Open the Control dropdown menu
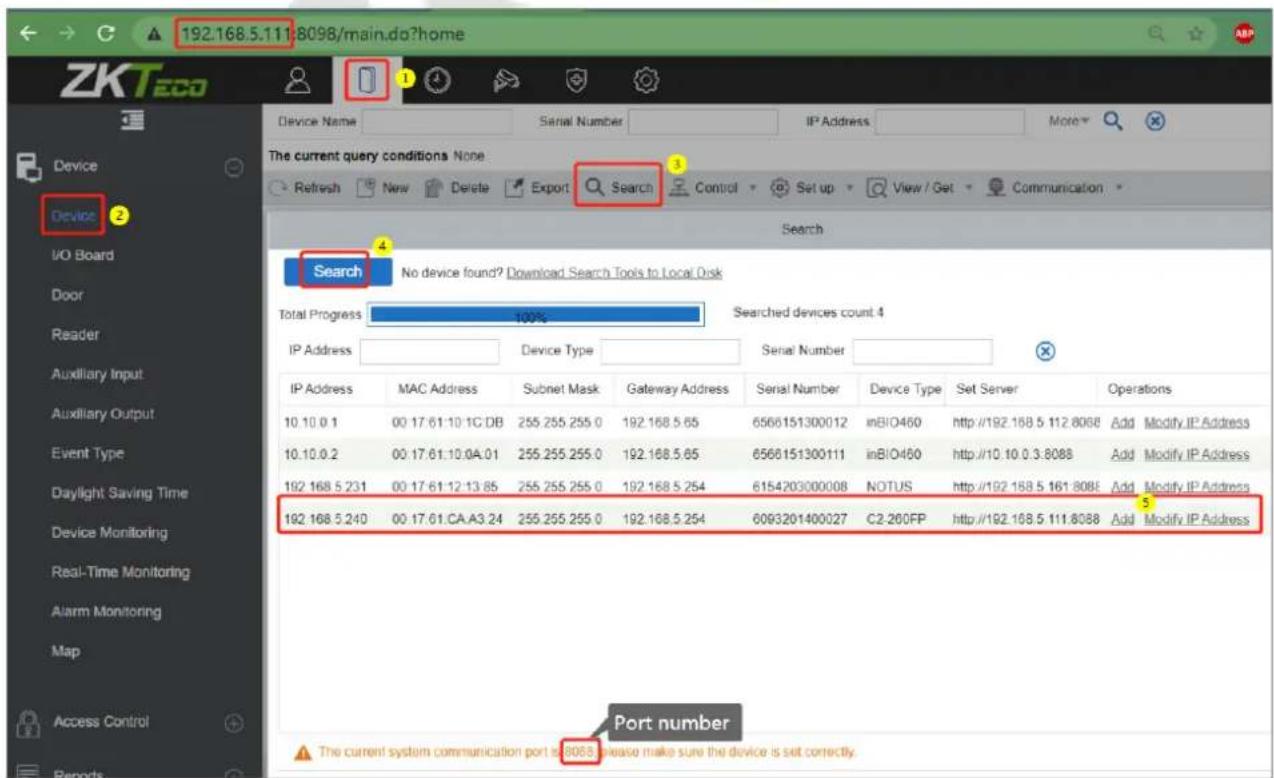The width and height of the screenshot is (1274, 778). 711,188
